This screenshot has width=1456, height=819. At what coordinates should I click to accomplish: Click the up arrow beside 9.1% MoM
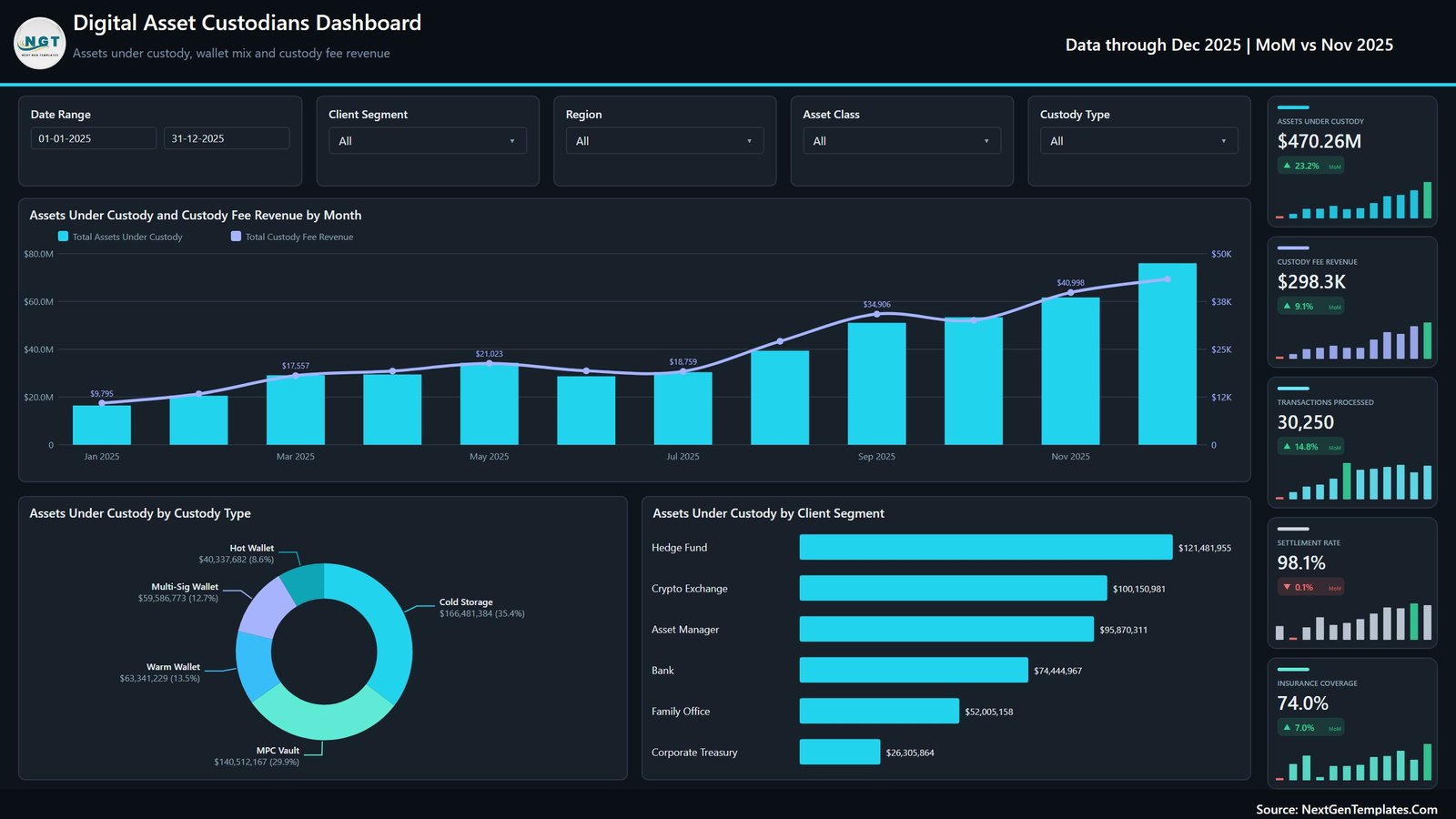point(1287,306)
